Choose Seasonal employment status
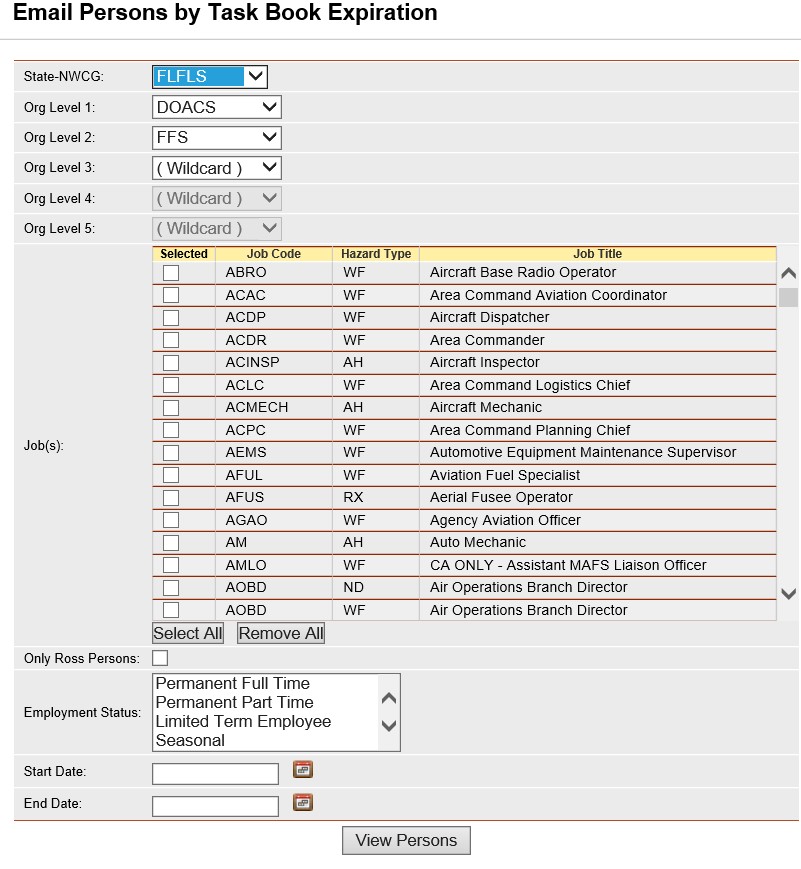Viewport: 801px width, 869px height. [x=190, y=740]
